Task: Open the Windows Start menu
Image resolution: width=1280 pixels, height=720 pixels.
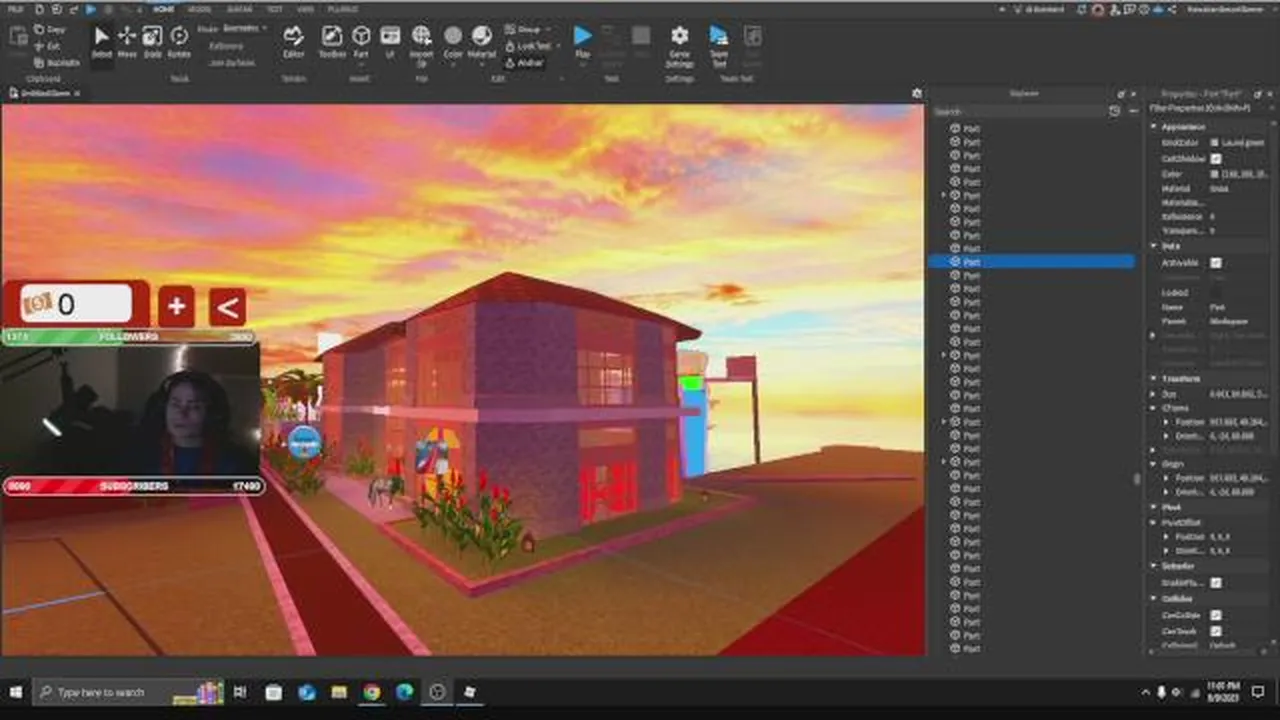Action: 16,692
